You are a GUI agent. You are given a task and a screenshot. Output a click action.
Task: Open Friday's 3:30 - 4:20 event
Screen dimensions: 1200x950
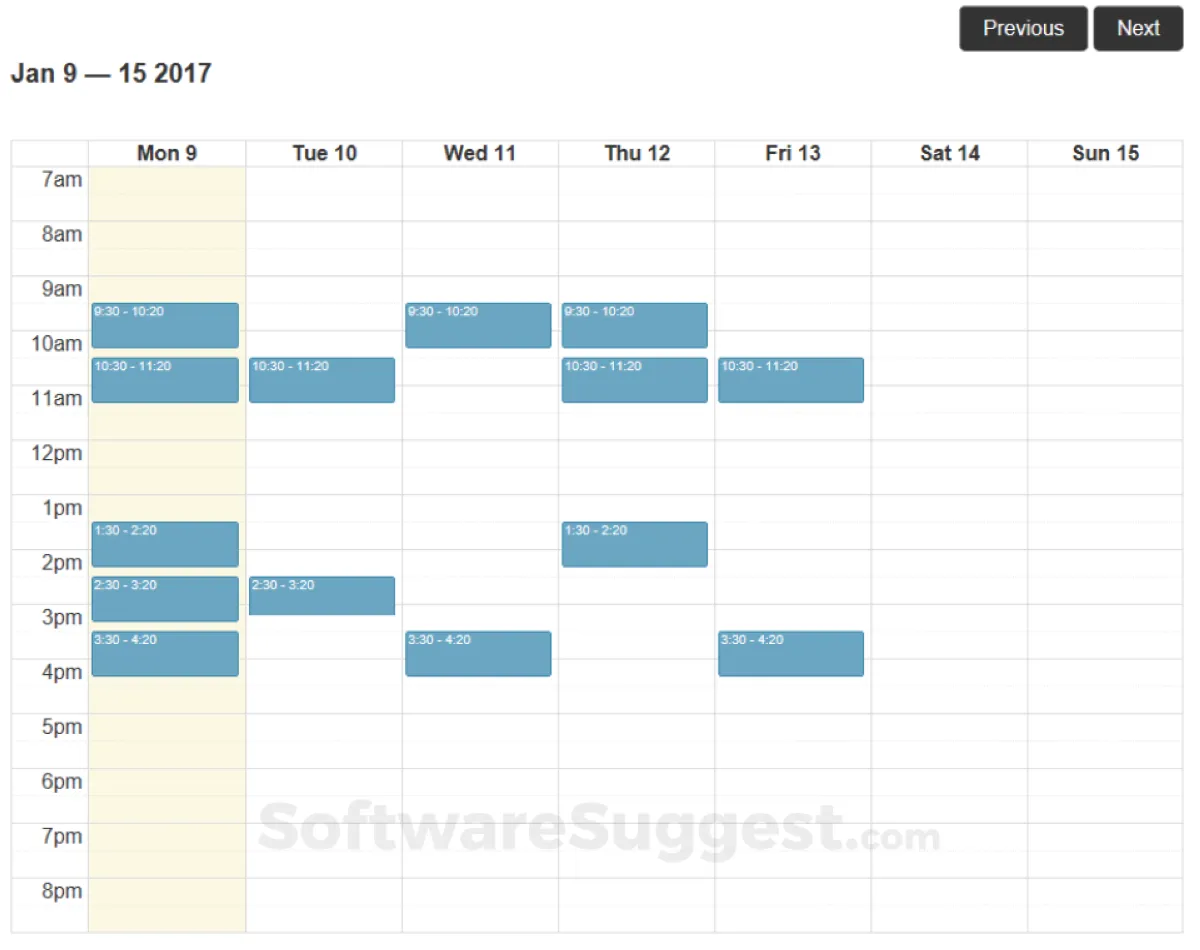coord(791,653)
